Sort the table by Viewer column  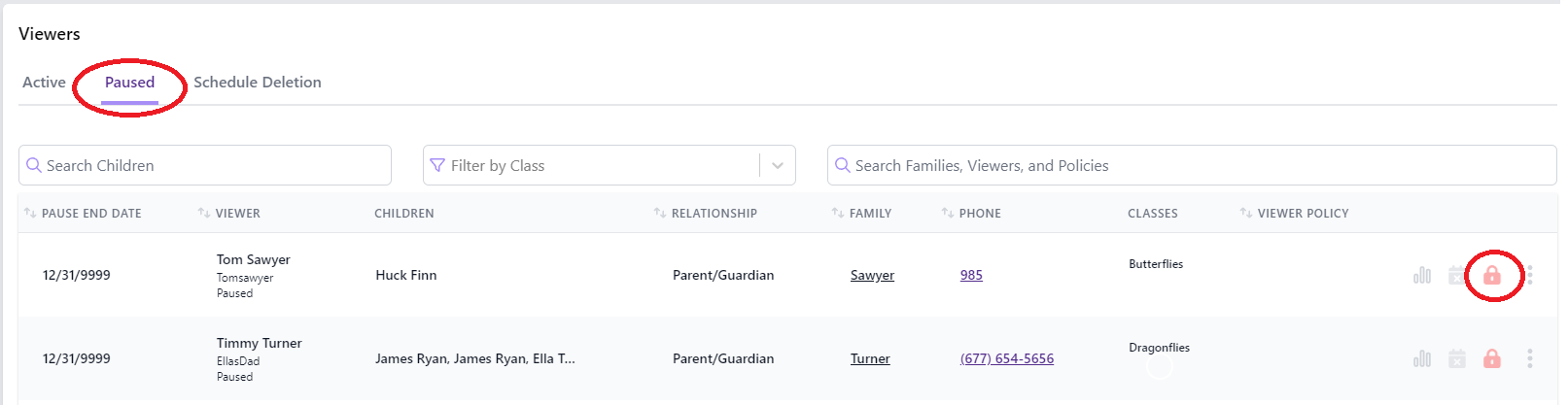tap(229, 213)
